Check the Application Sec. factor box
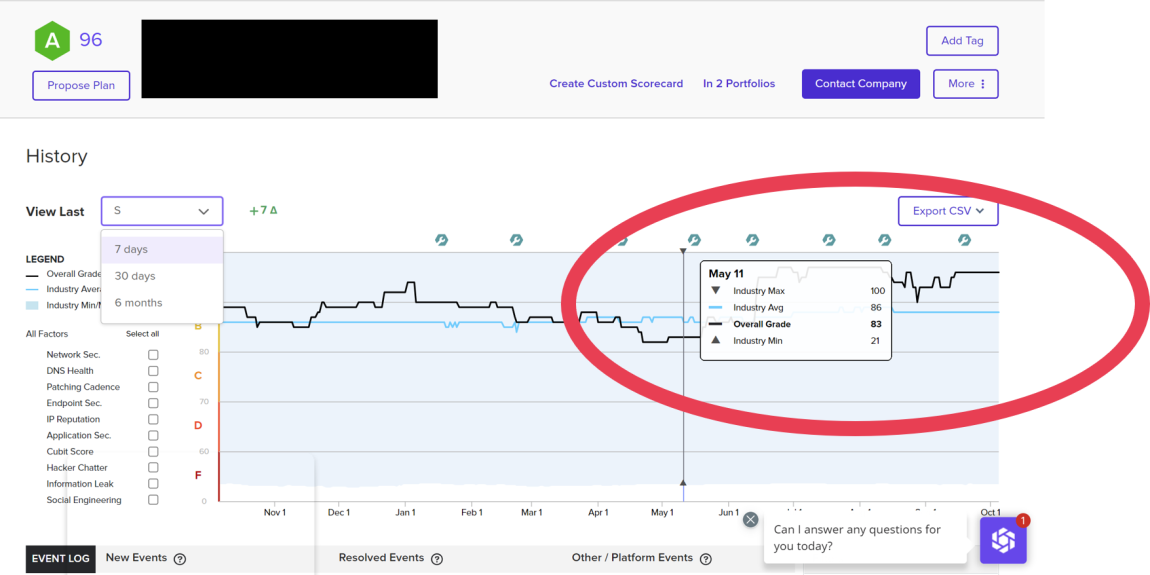 click(x=153, y=436)
